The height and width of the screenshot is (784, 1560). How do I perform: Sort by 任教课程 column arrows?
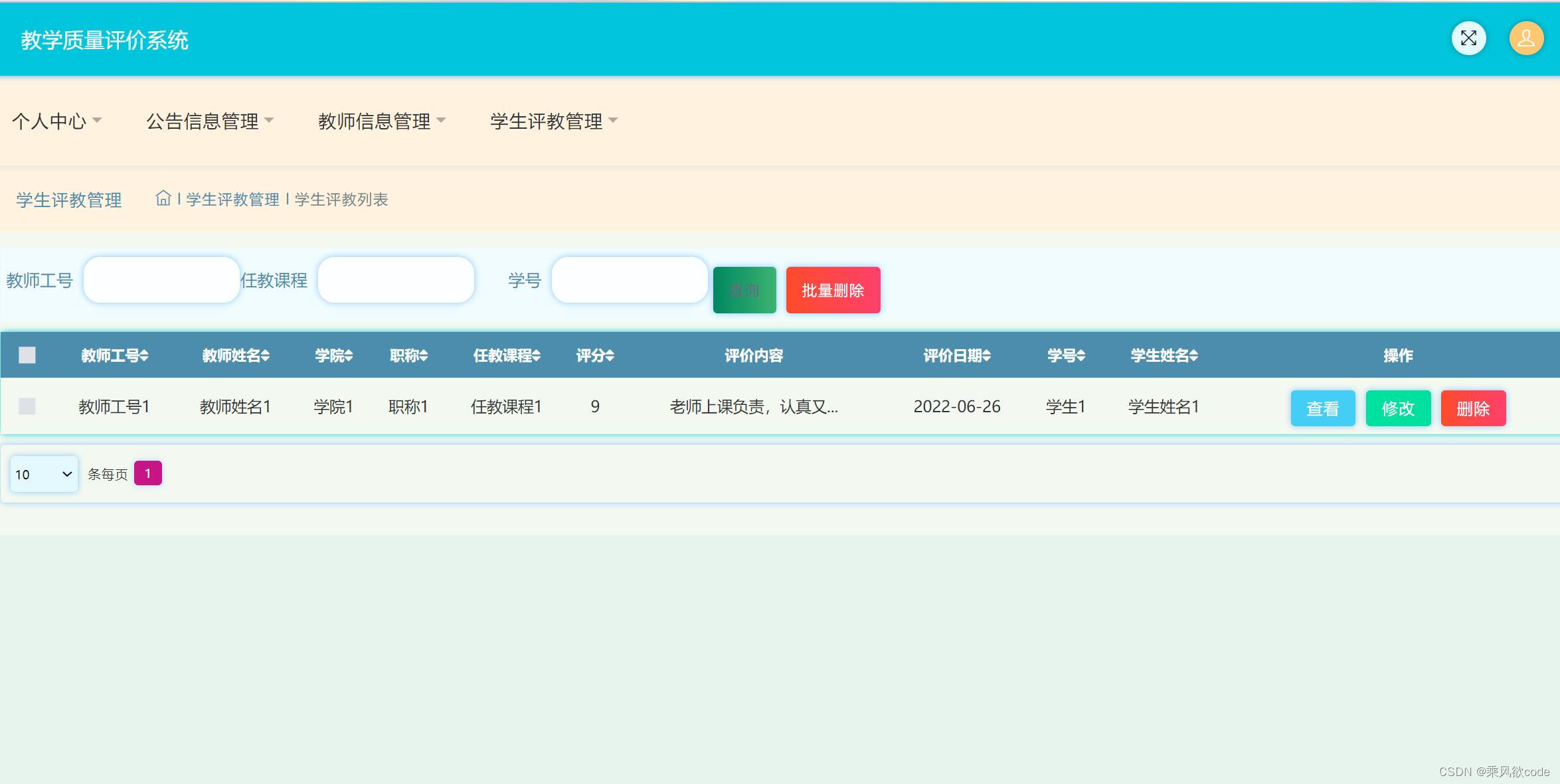point(537,356)
